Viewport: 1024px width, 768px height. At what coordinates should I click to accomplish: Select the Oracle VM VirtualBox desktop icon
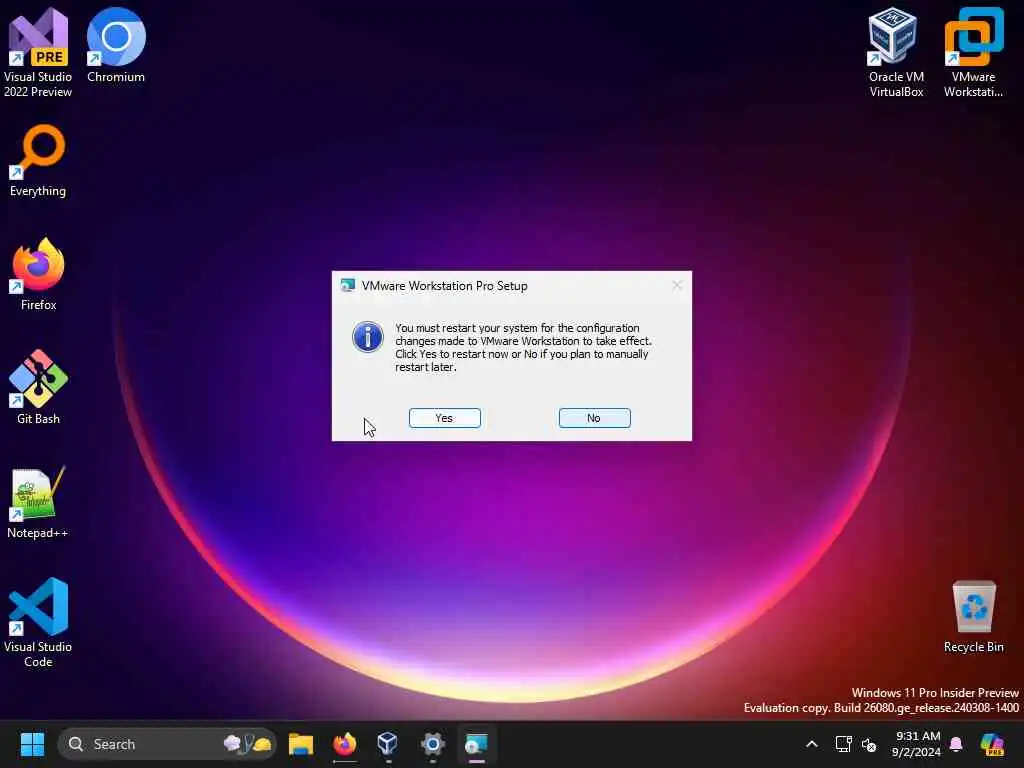895,52
